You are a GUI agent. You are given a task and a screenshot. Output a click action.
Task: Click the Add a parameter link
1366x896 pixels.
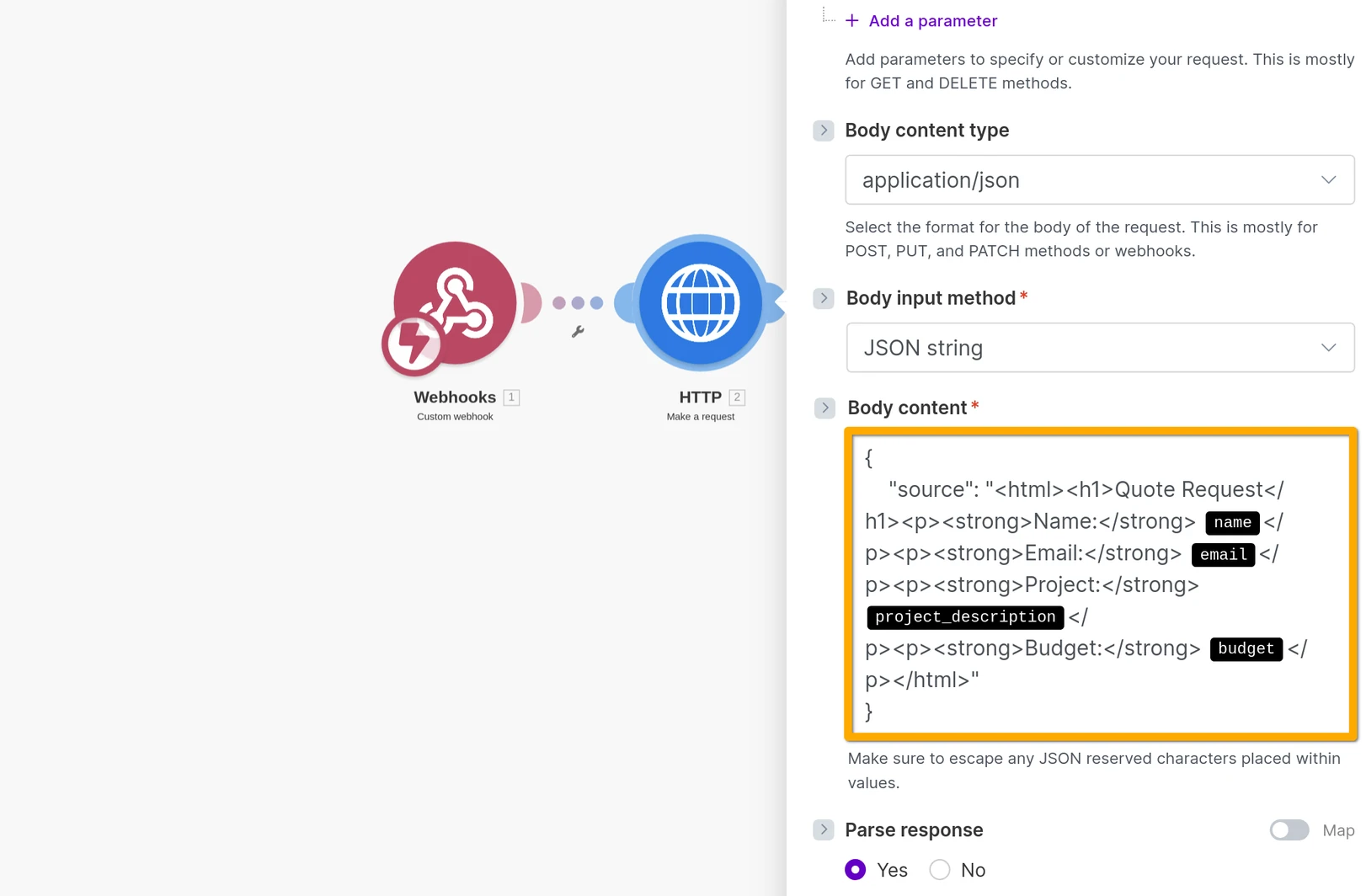point(931,20)
